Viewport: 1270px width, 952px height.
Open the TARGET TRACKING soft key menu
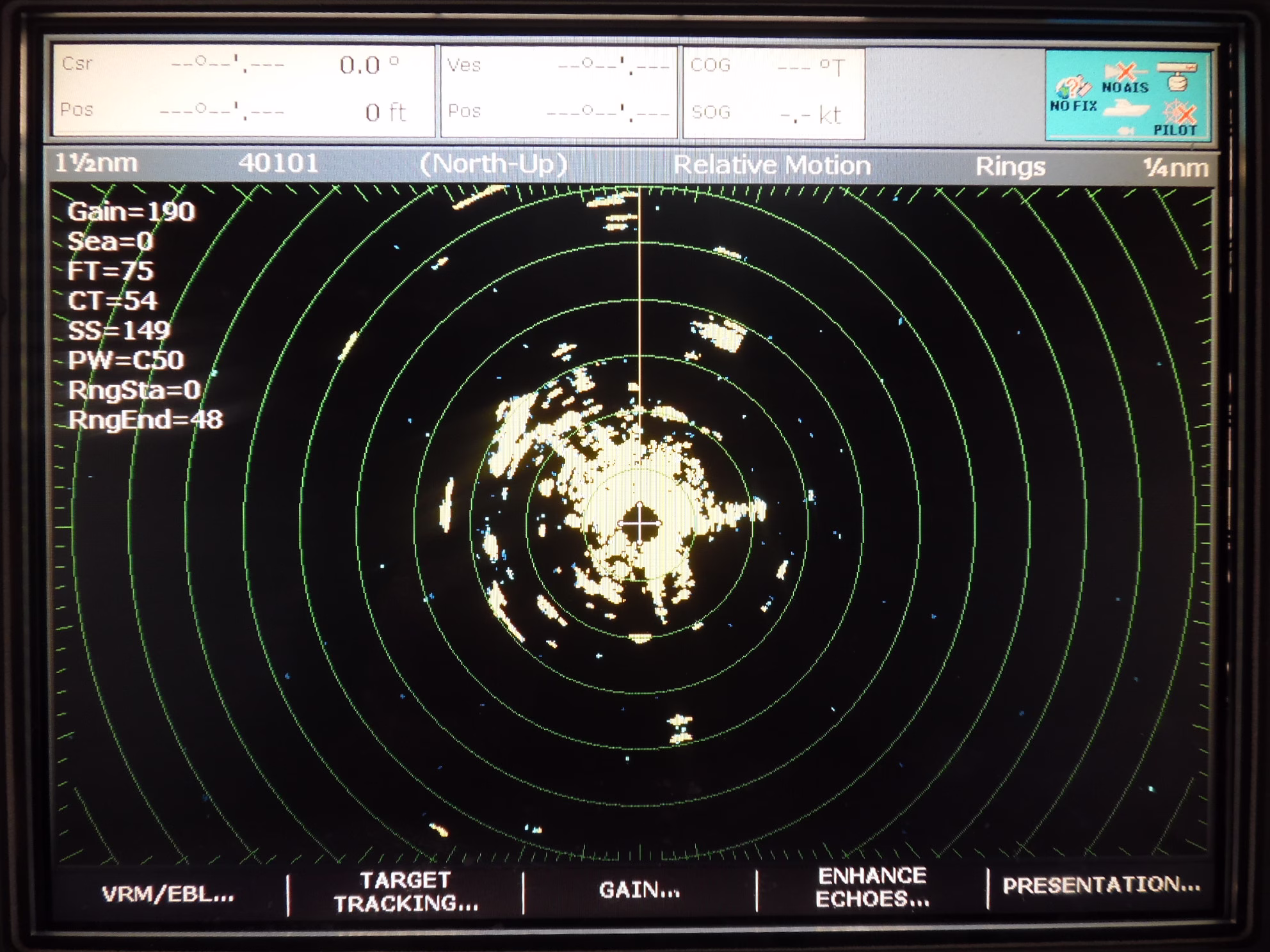(406, 892)
